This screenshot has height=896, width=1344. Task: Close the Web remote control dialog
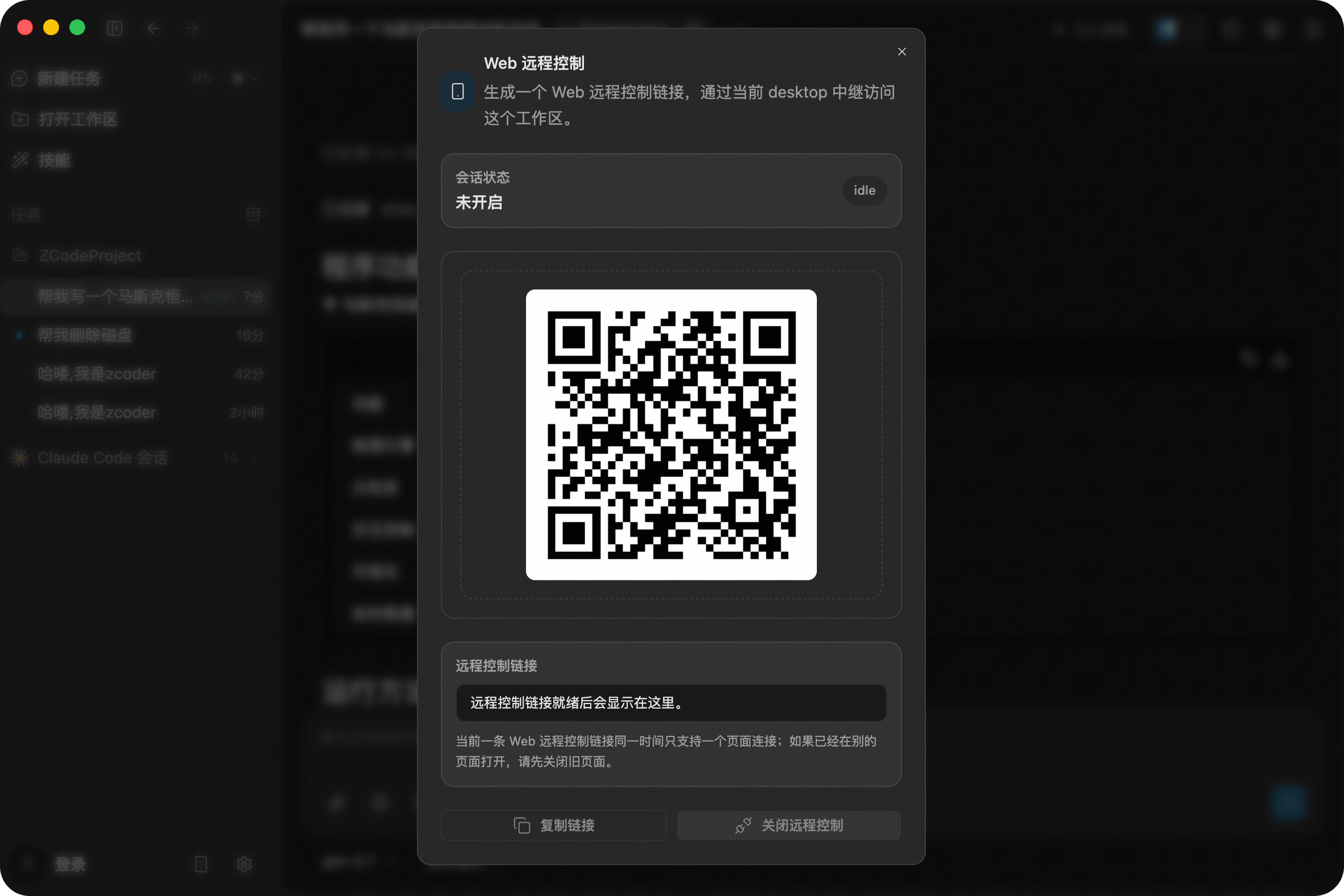901,52
